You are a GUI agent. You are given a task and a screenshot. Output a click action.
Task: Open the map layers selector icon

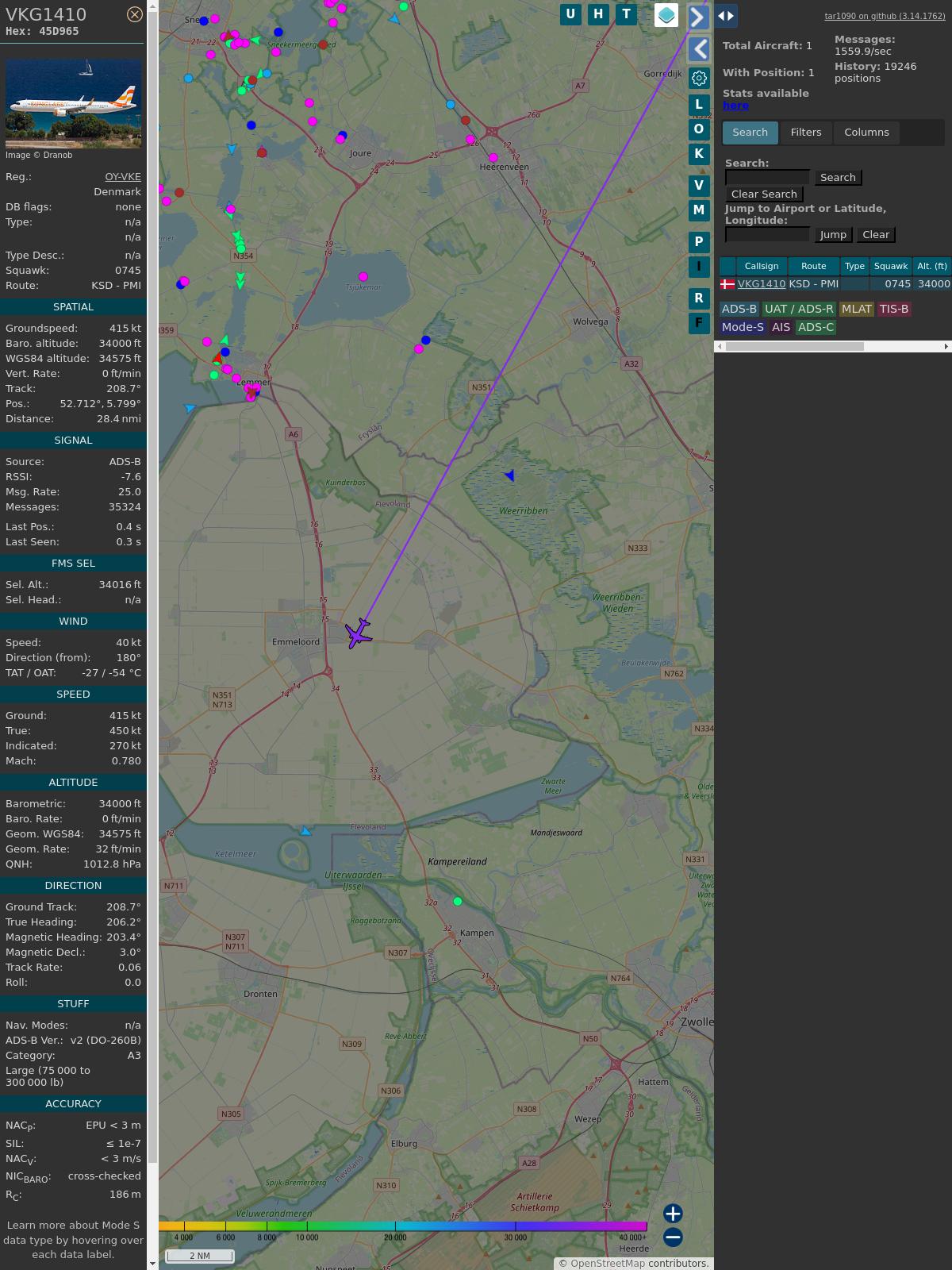(x=666, y=15)
